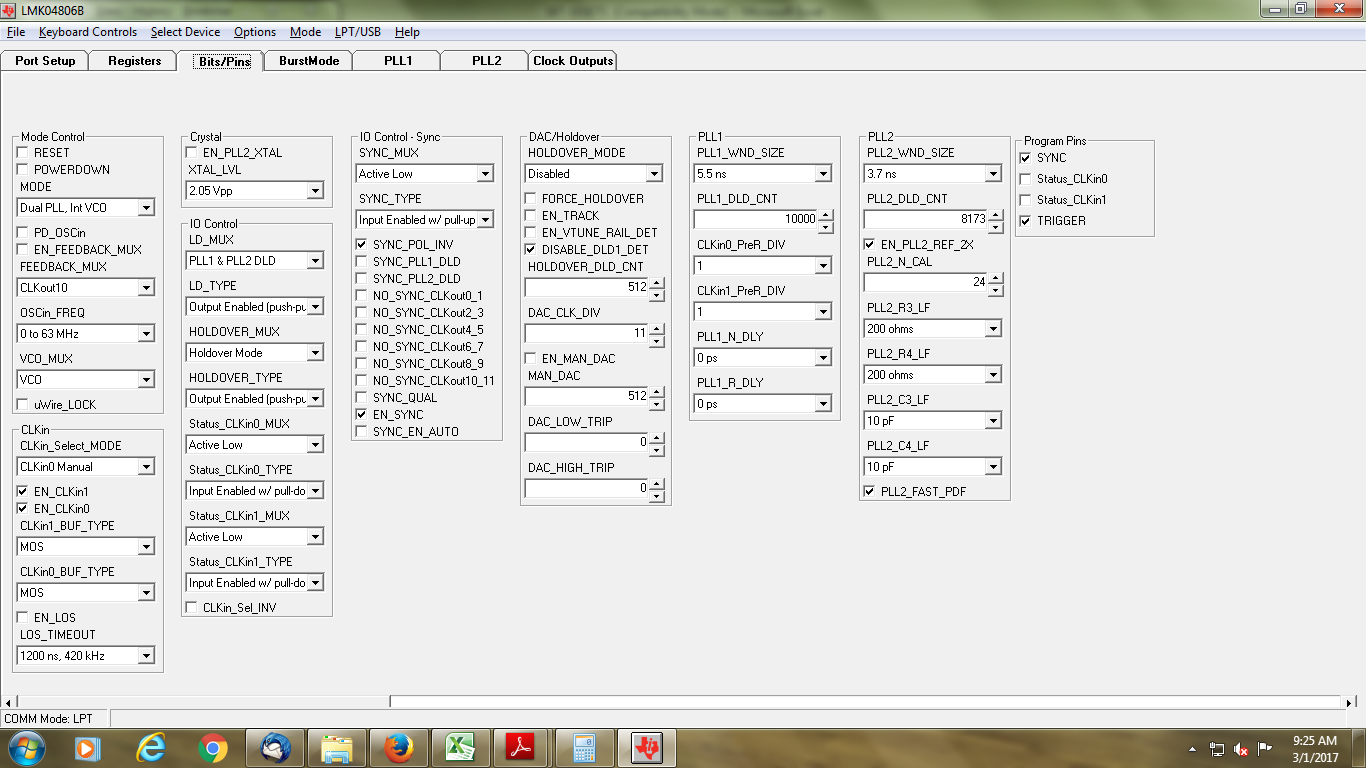Click the Windows Start button
The width and height of the screenshot is (1366, 768).
(x=26, y=747)
